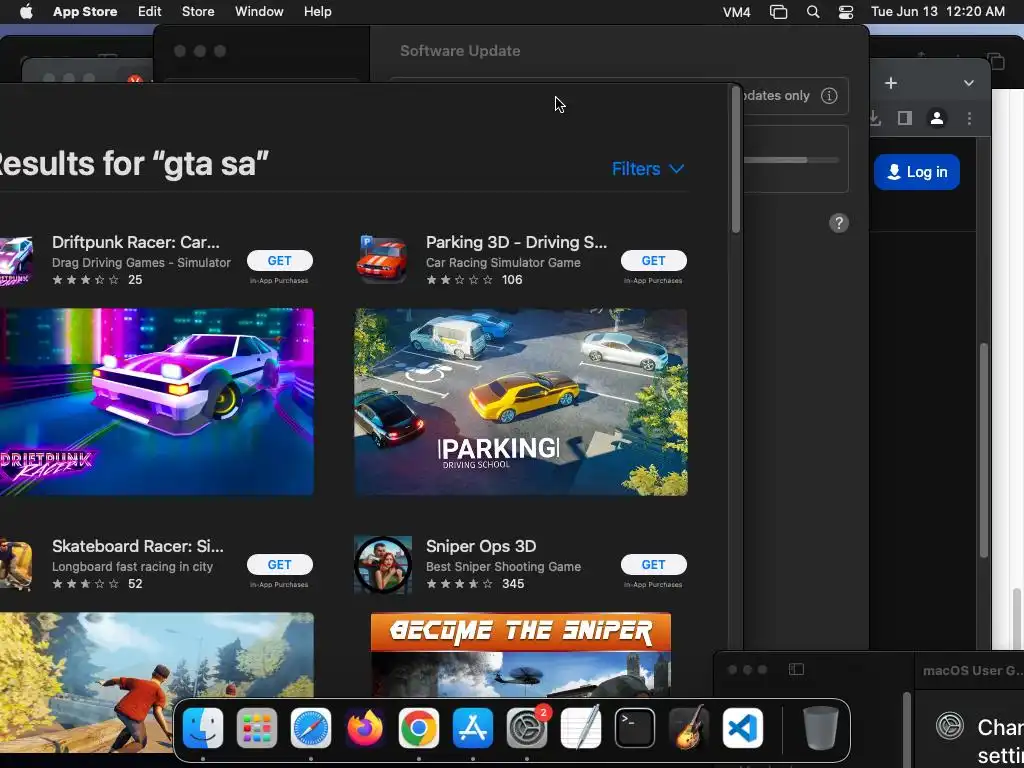Open the Chrome profile avatar icon
Viewport: 1024px width, 768px height.
pos(937,118)
